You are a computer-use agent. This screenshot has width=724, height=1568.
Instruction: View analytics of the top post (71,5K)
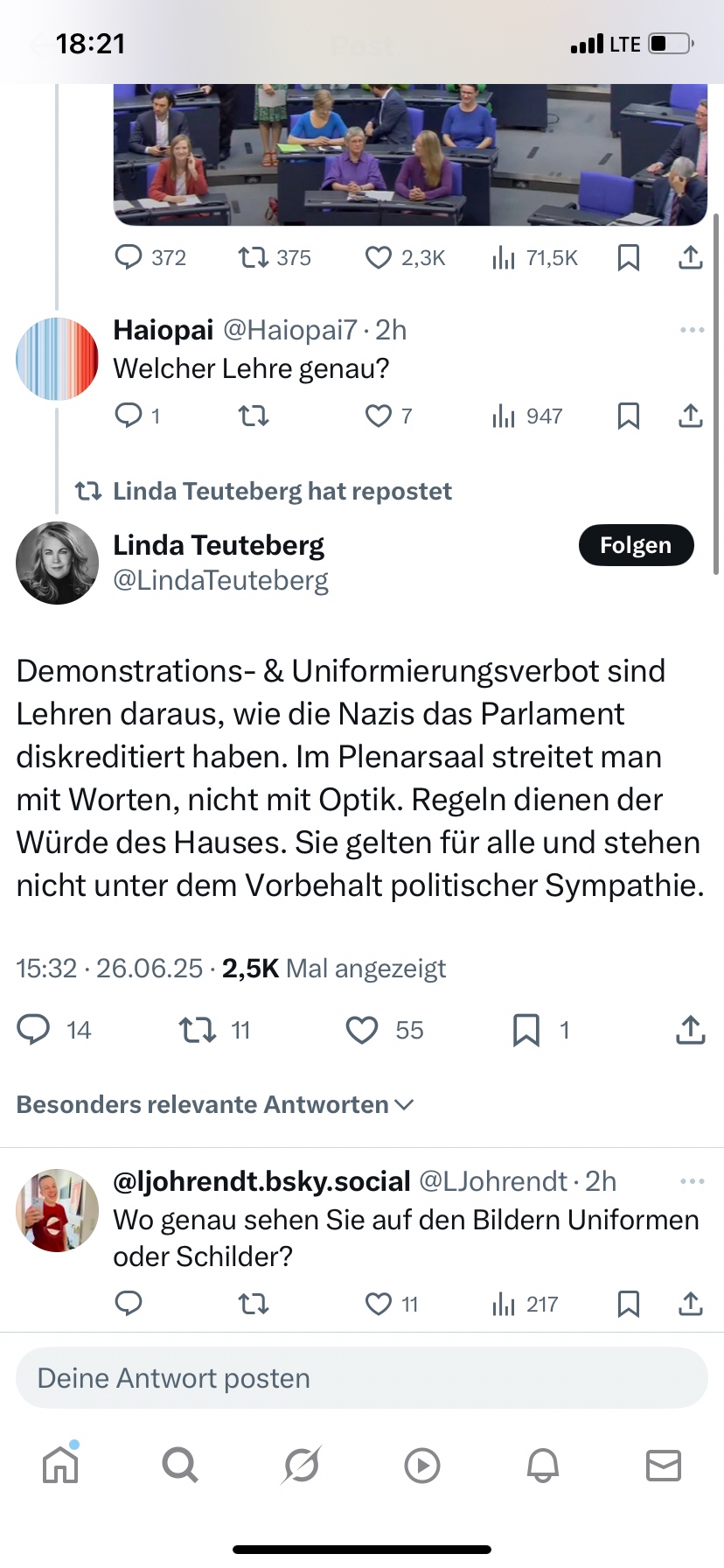(x=535, y=257)
